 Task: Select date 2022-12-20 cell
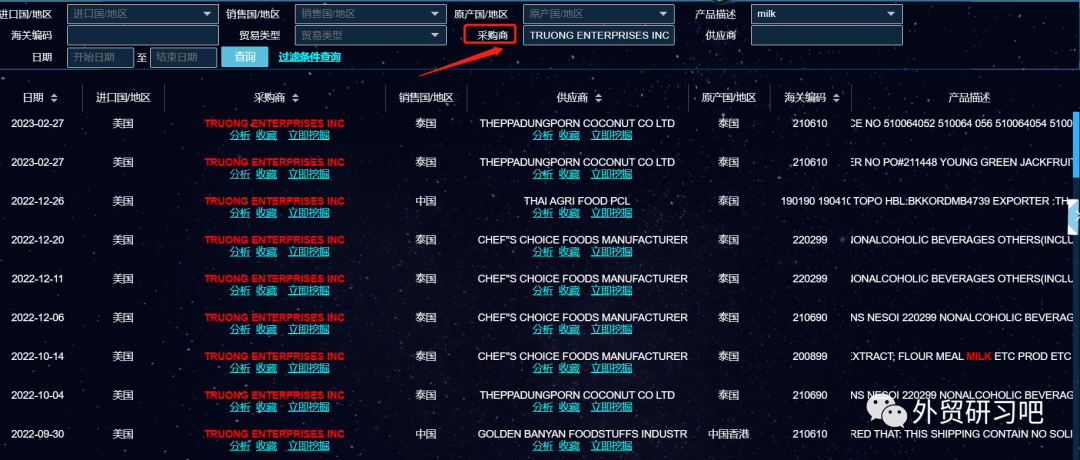(x=38, y=240)
